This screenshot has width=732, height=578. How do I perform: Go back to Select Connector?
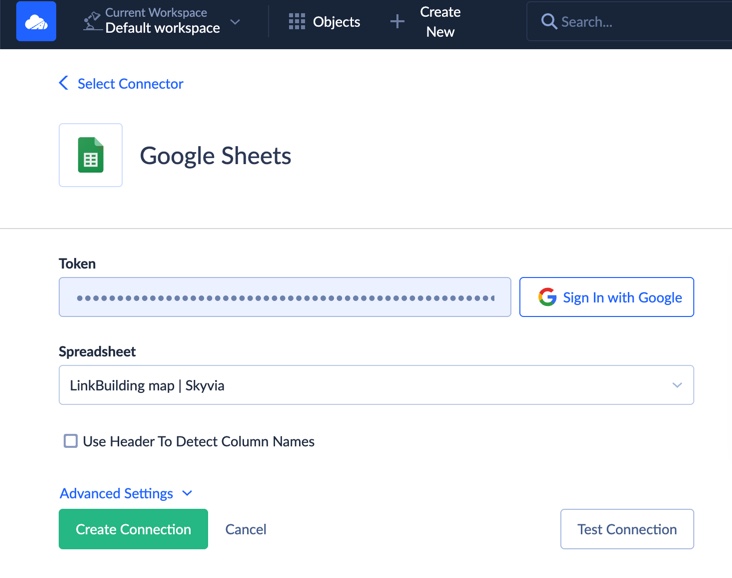130,84
